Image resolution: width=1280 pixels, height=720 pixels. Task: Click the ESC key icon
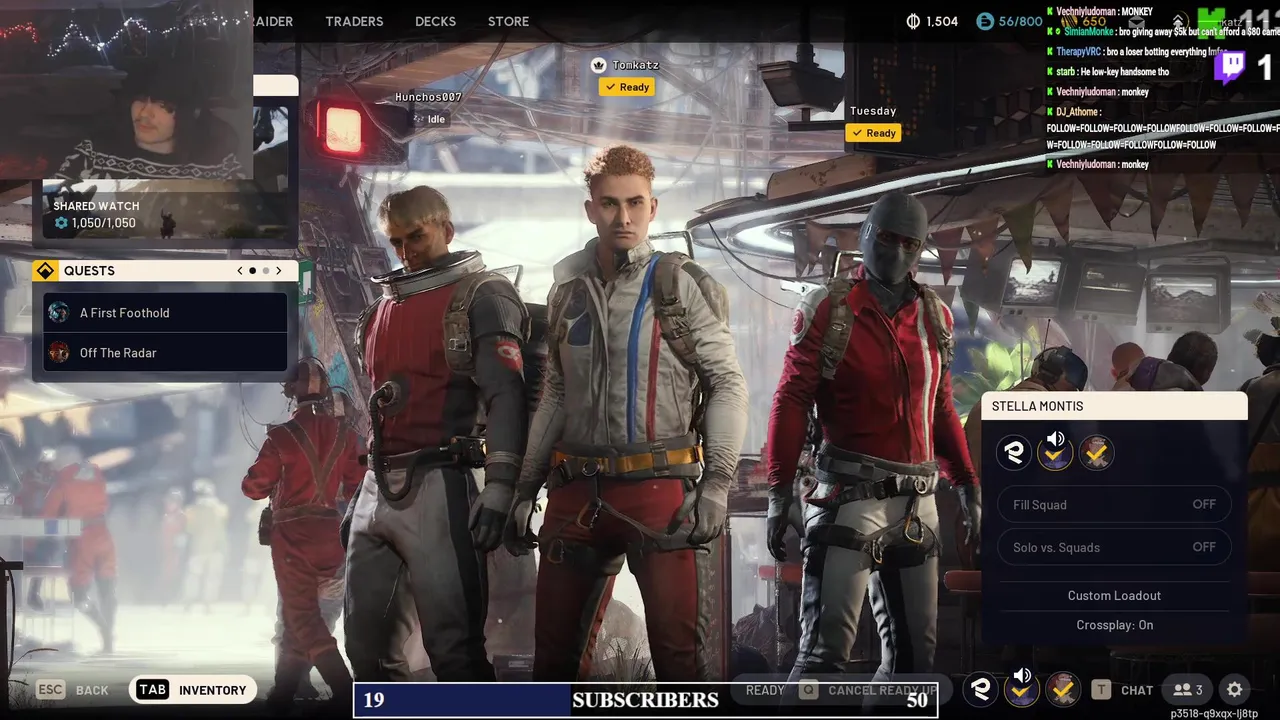[51, 690]
